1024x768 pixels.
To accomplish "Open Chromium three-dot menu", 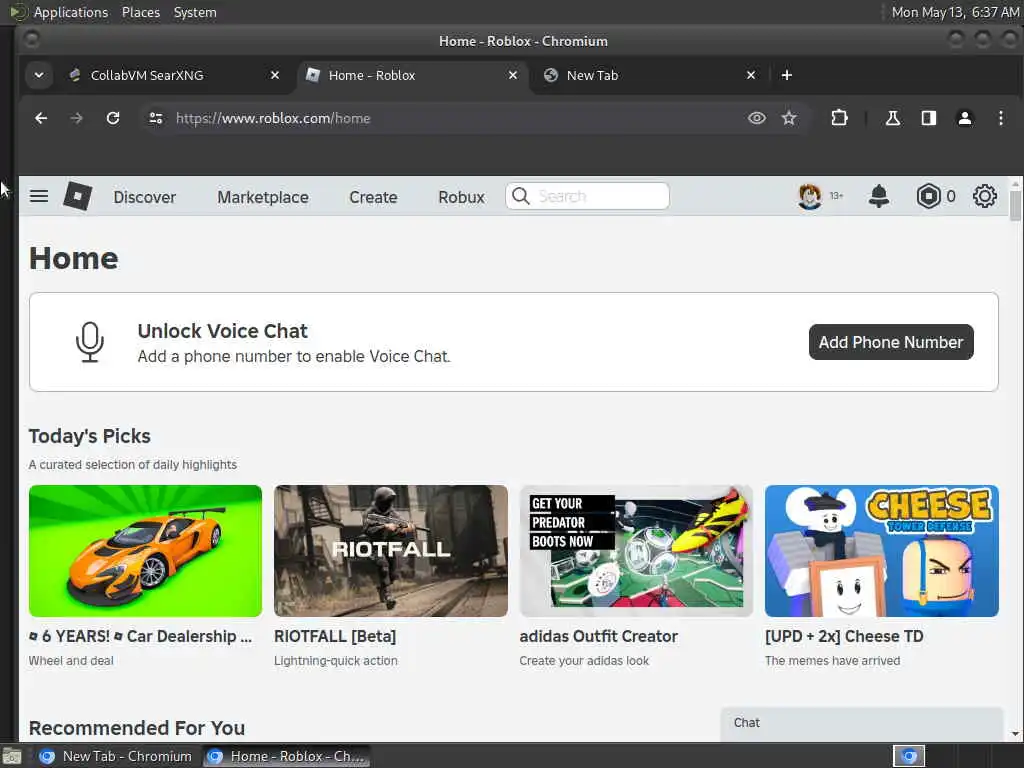I will [1000, 118].
